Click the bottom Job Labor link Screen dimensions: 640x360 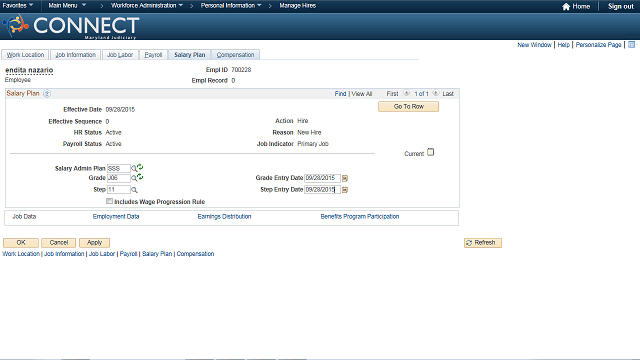pos(102,254)
